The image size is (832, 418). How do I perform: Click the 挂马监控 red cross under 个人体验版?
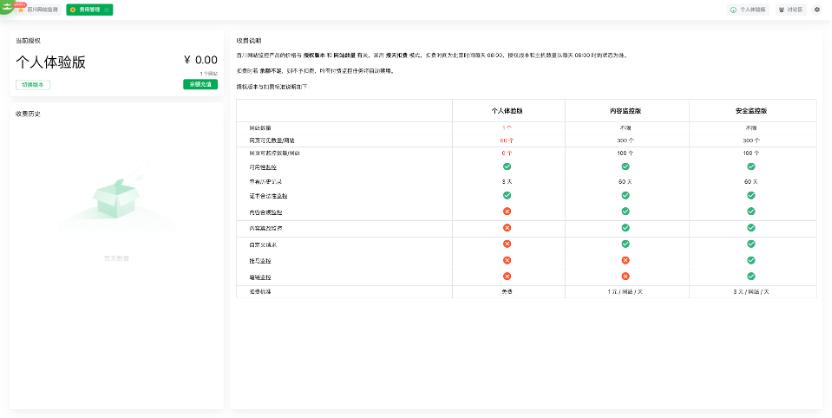pos(507,260)
